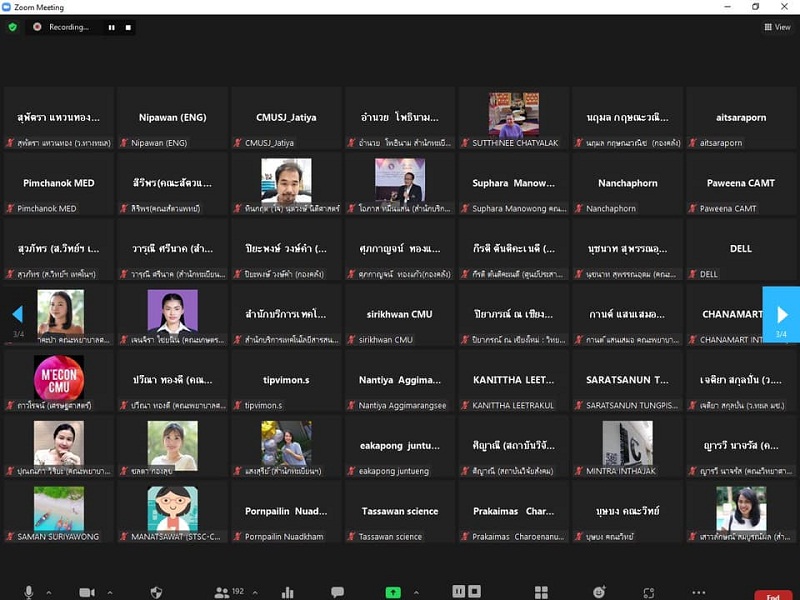Screen dimensions: 800x600
Task: Open the View layout menu
Action: [777, 27]
